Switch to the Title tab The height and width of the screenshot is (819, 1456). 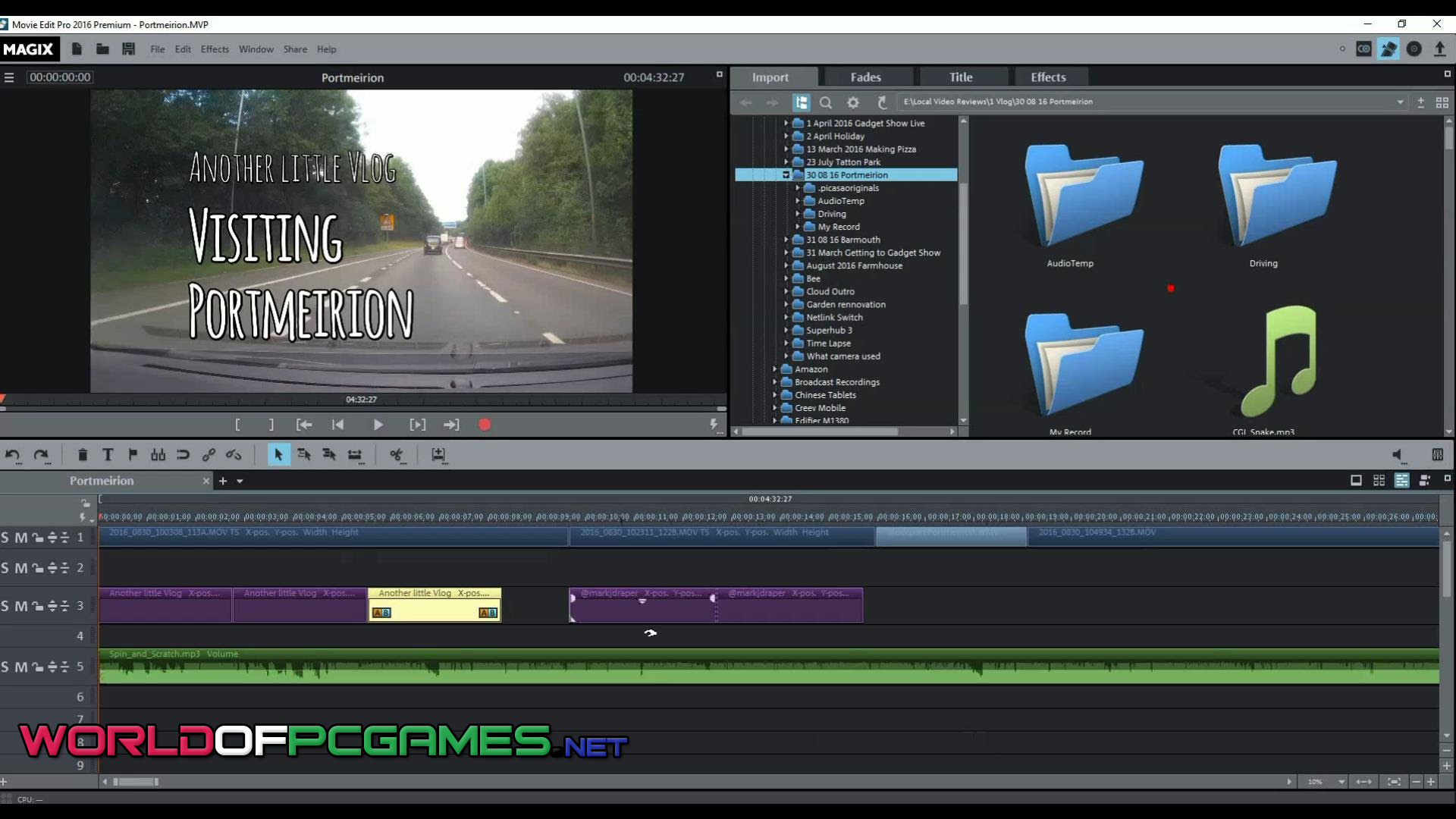point(961,77)
